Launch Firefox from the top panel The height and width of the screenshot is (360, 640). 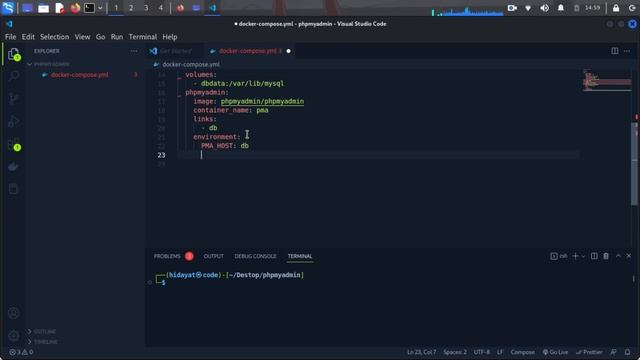[75, 8]
